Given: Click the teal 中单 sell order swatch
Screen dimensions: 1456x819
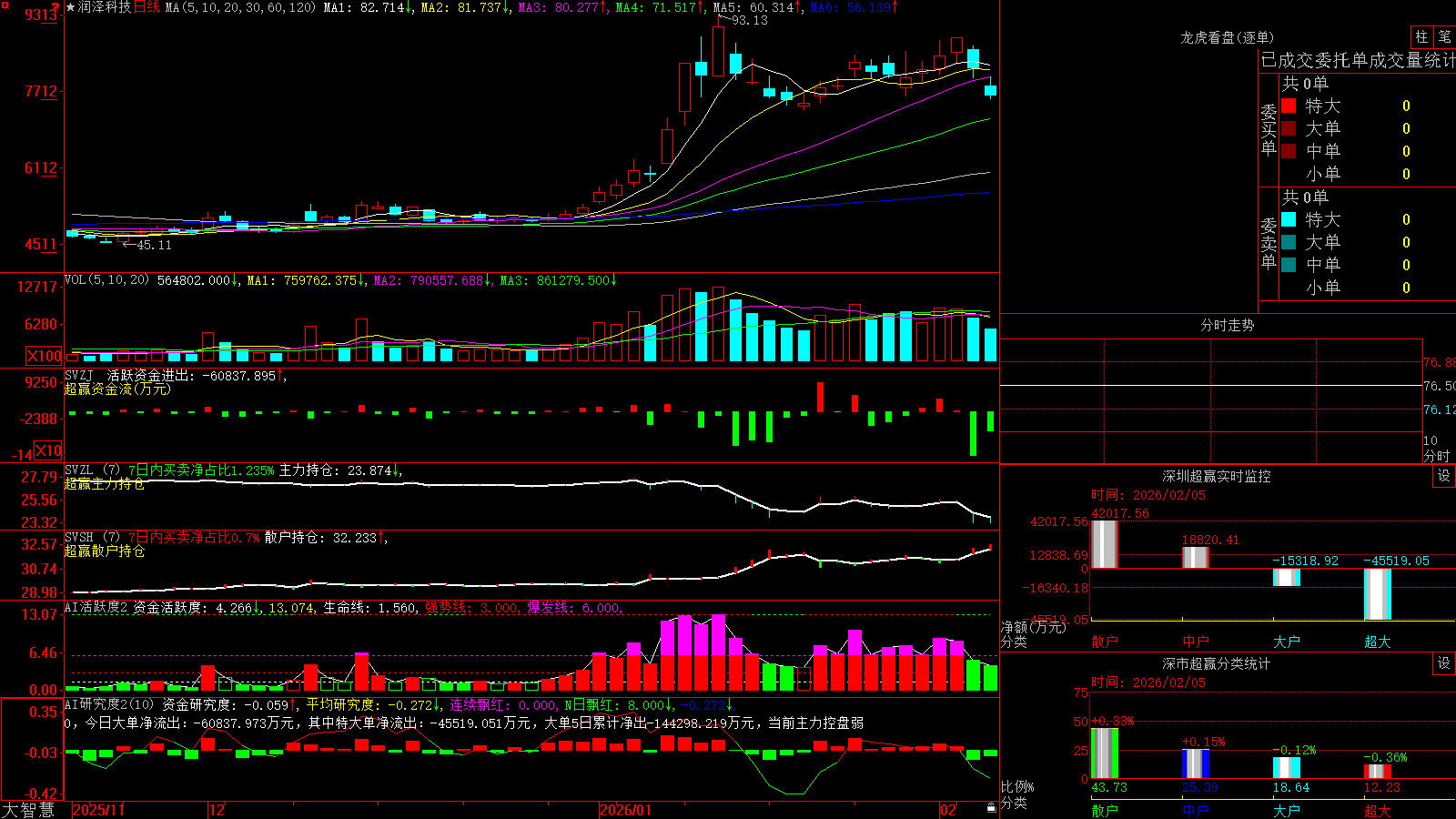Looking at the screenshot, I should tap(1289, 265).
